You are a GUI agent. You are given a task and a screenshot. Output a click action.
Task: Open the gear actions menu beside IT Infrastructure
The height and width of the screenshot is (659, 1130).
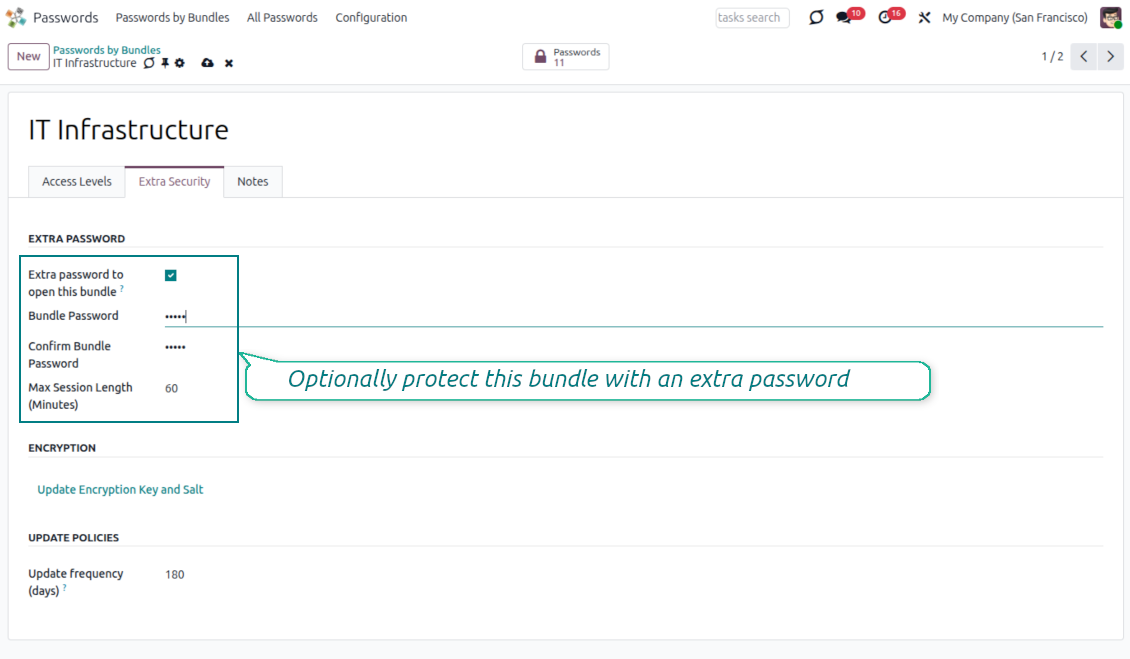[180, 63]
